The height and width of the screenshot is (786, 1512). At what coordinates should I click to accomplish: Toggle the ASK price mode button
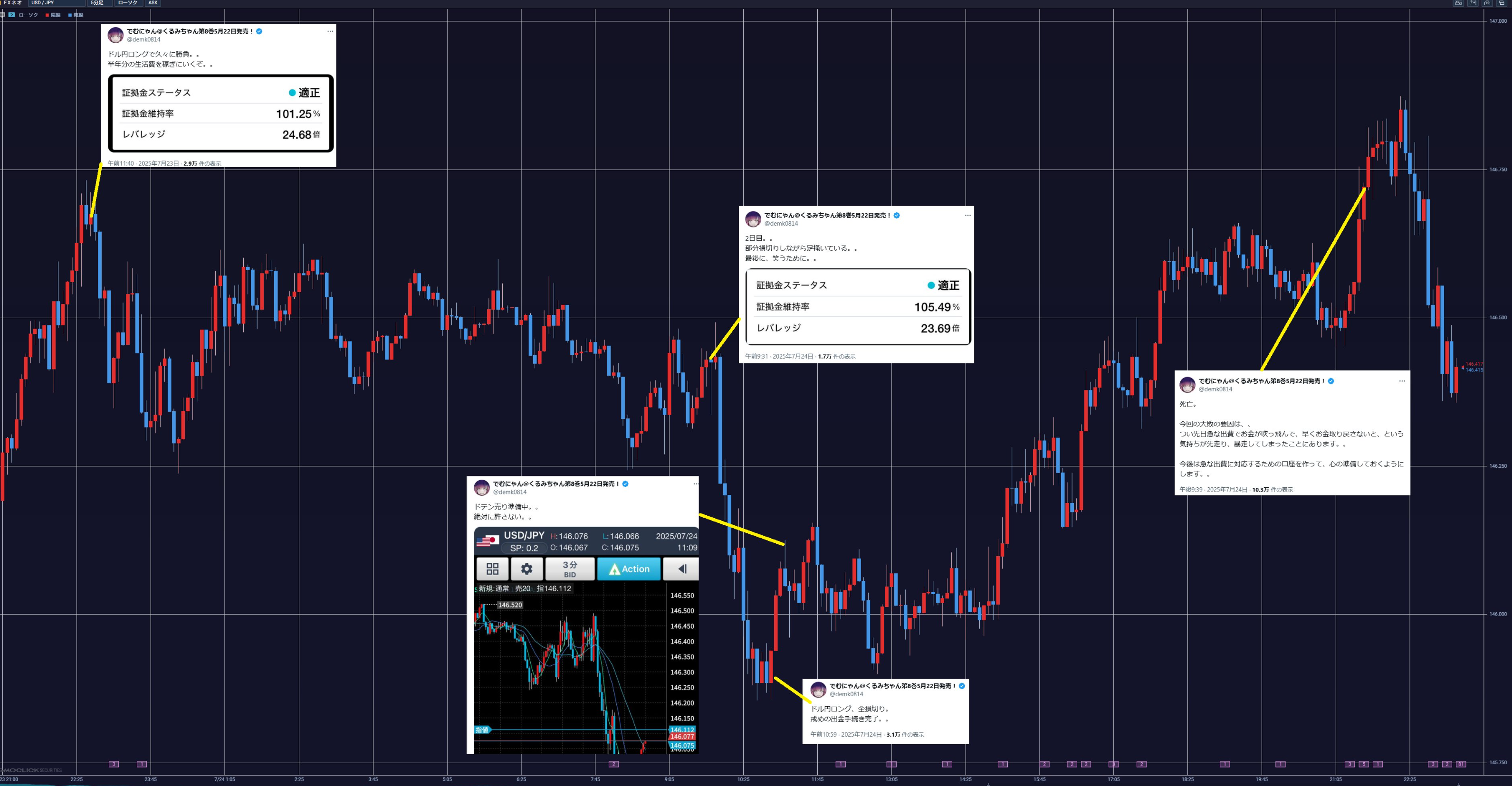click(x=153, y=3)
